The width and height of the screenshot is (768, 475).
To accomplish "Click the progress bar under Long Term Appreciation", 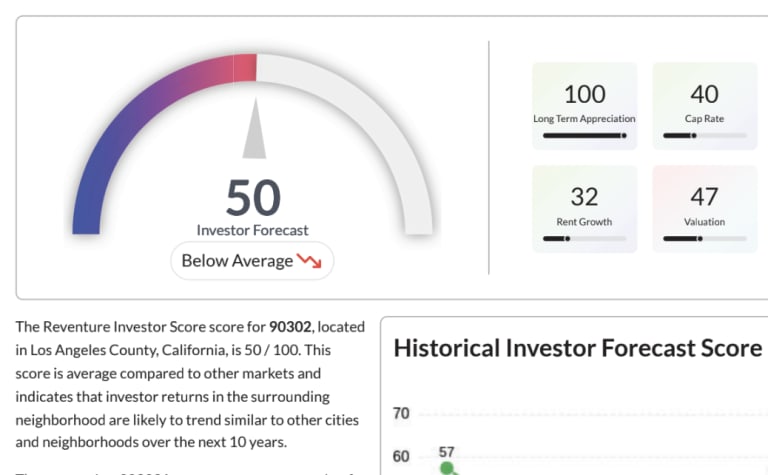I will coord(584,135).
